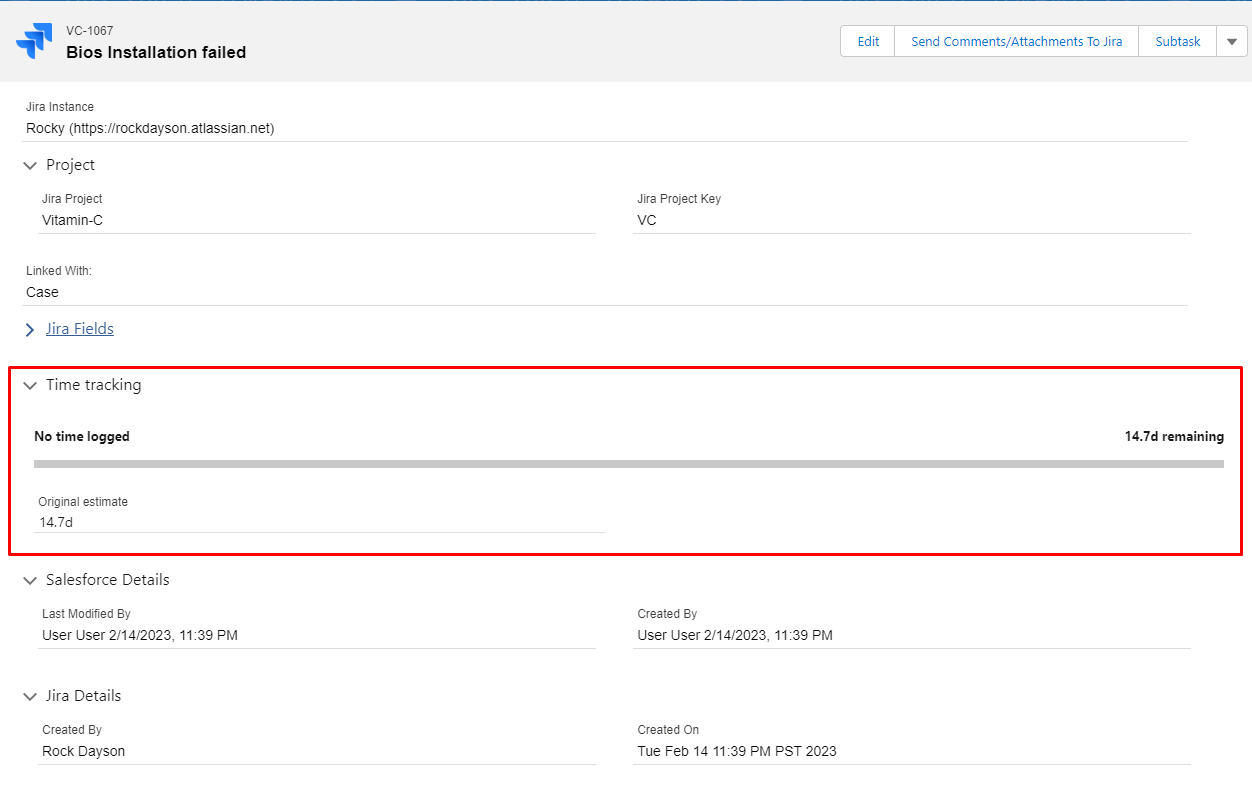Expand the Jira Fields section chevron
This screenshot has width=1252, height=785.
(30, 329)
